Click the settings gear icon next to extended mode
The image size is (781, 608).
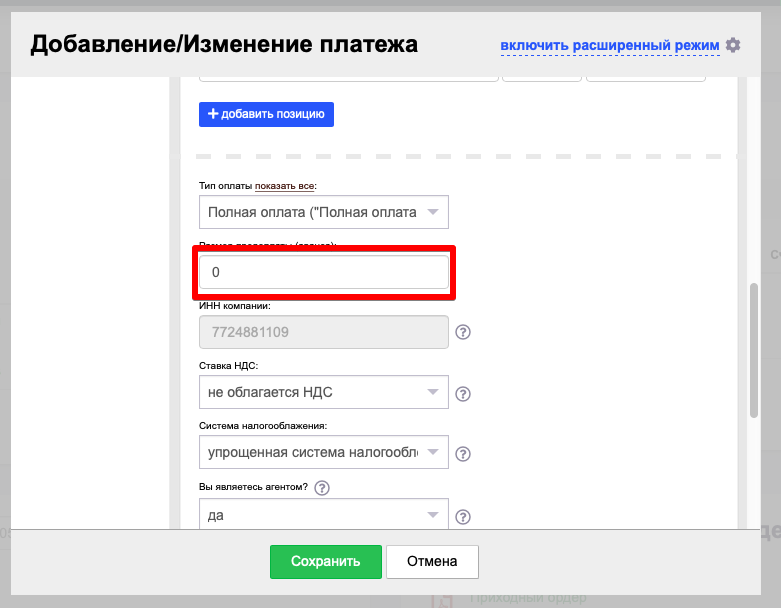pyautogui.click(x=733, y=45)
